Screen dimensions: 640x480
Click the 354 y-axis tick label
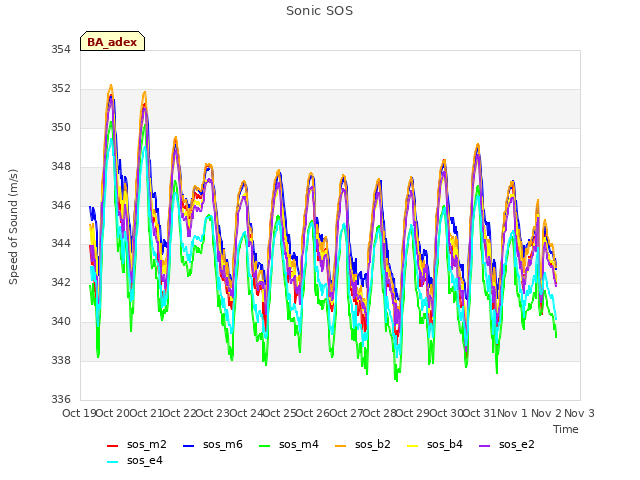pos(61,50)
